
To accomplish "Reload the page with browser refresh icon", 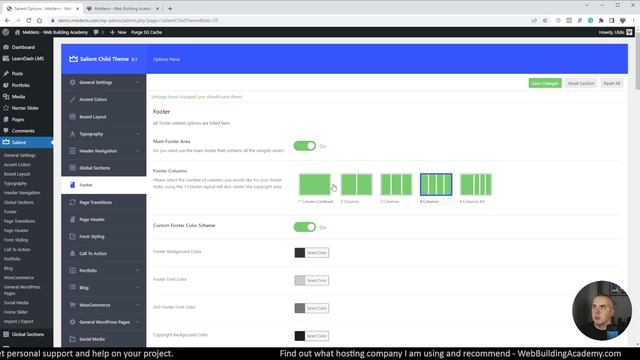I will point(29,20).
